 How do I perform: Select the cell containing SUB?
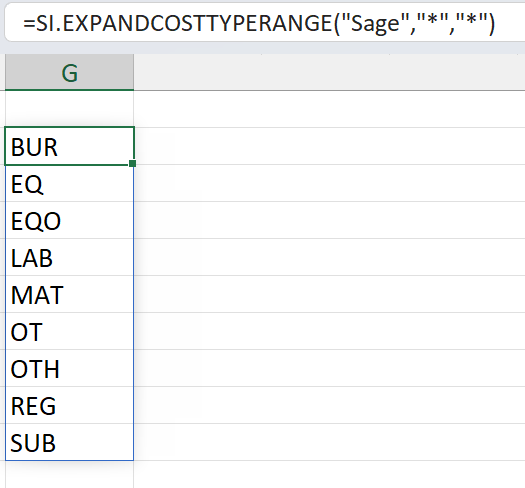[70, 442]
